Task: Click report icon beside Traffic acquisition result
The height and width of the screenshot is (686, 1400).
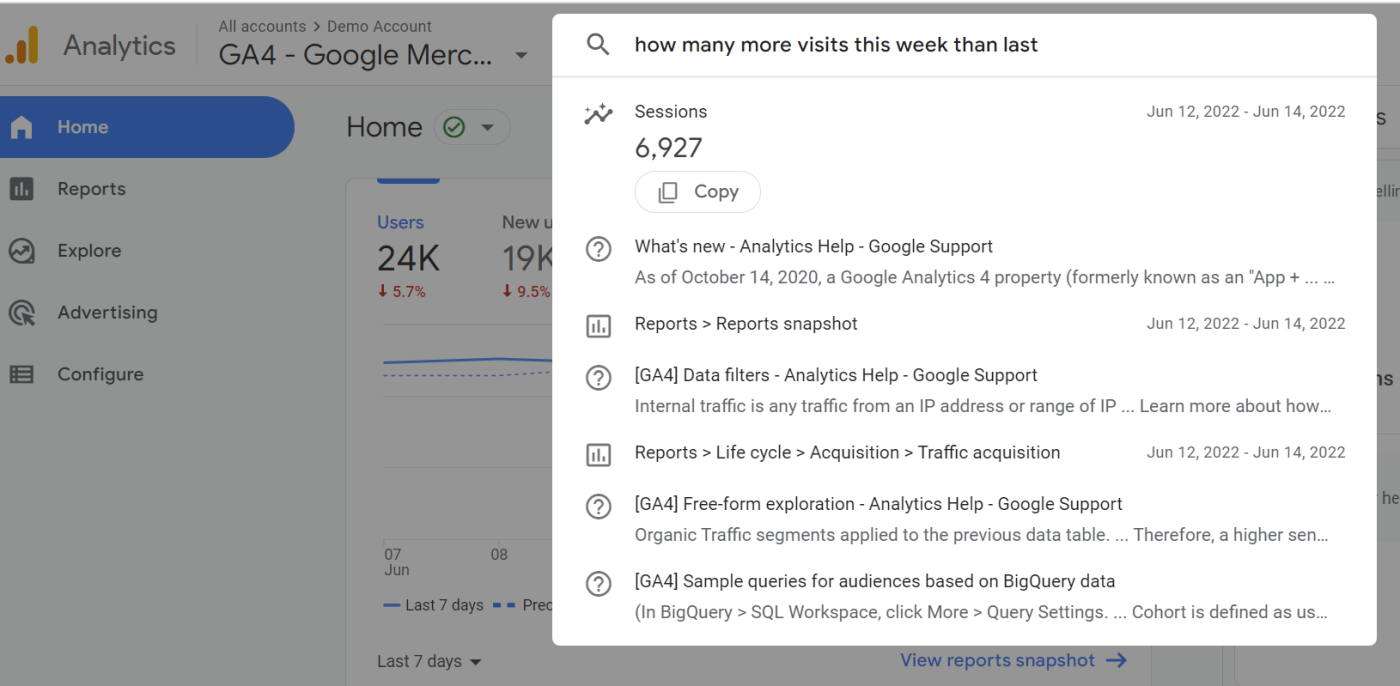Action: point(598,455)
